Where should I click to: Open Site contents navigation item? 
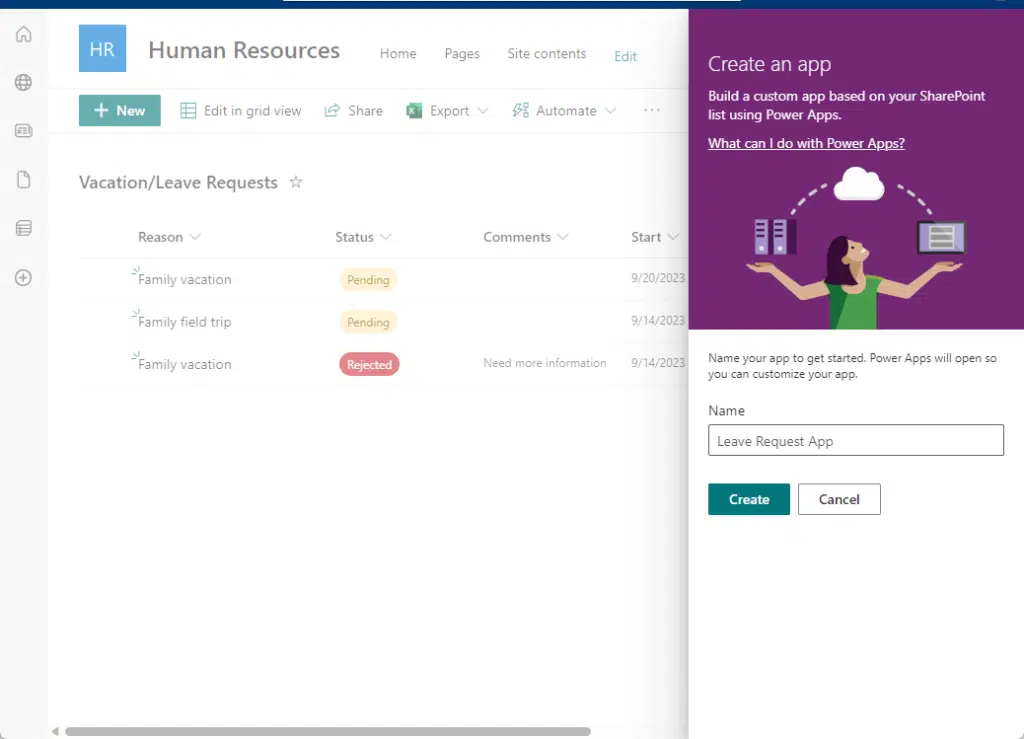point(547,54)
